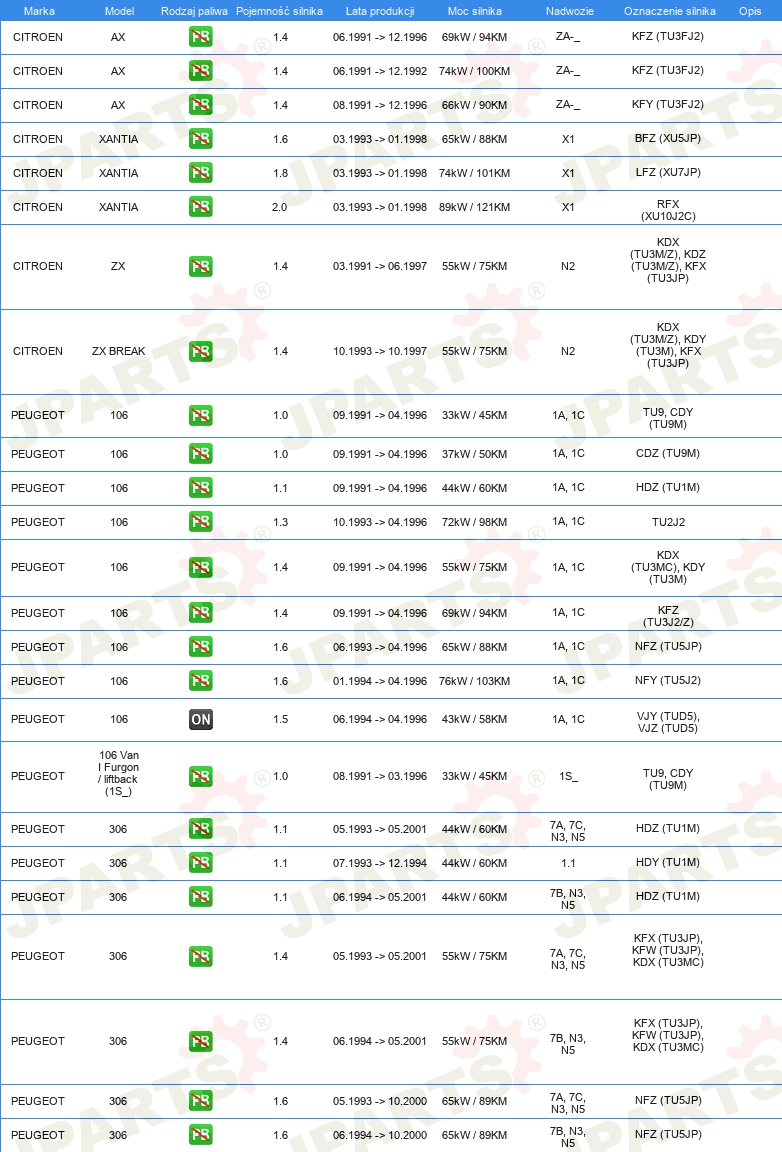Click engine capacity 2.0 for Xantia
Image resolution: width=782 pixels, height=1152 pixels.
click(x=279, y=207)
